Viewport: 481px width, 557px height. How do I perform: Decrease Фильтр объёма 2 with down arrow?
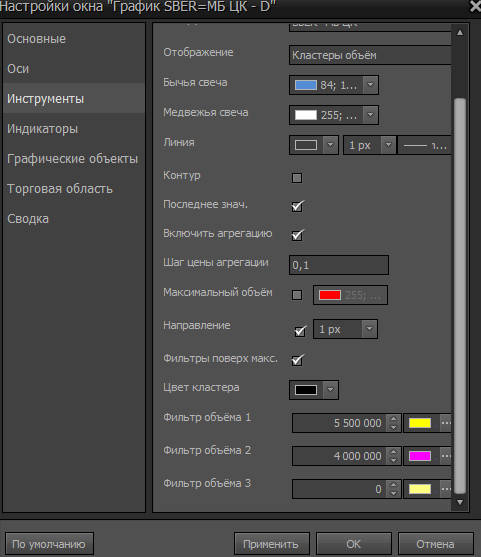[393, 460]
